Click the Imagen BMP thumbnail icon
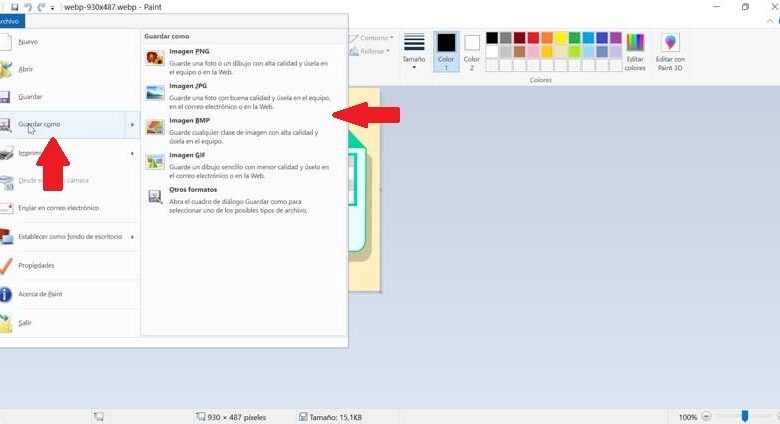This screenshot has height=424, width=780. coord(155,127)
